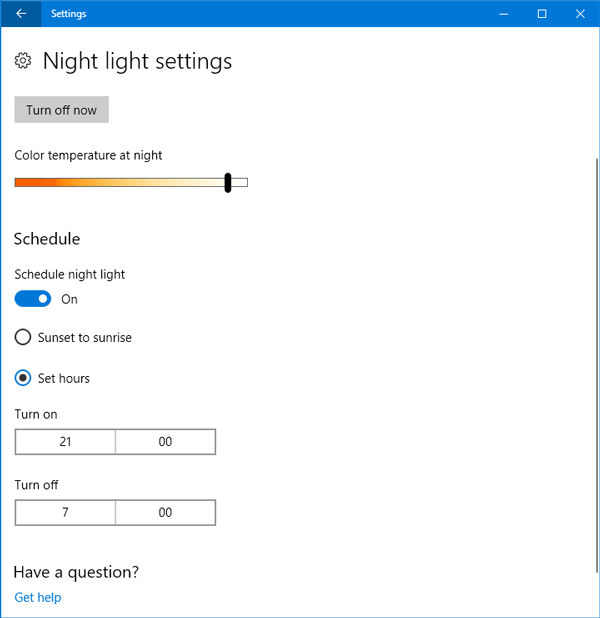Screen dimensions: 600x618
Task: Open the Turn off hour picker
Action: tap(66, 512)
